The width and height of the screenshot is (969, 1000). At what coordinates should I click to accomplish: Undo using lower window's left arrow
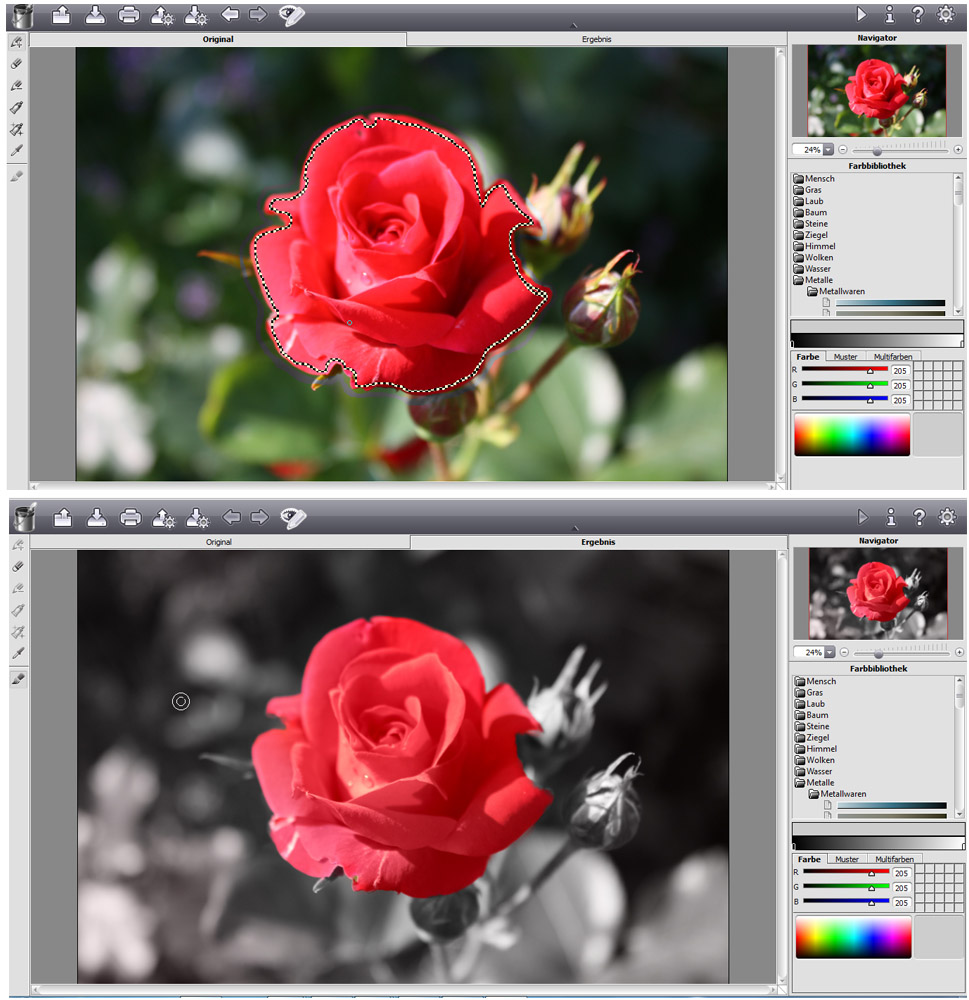[x=231, y=517]
